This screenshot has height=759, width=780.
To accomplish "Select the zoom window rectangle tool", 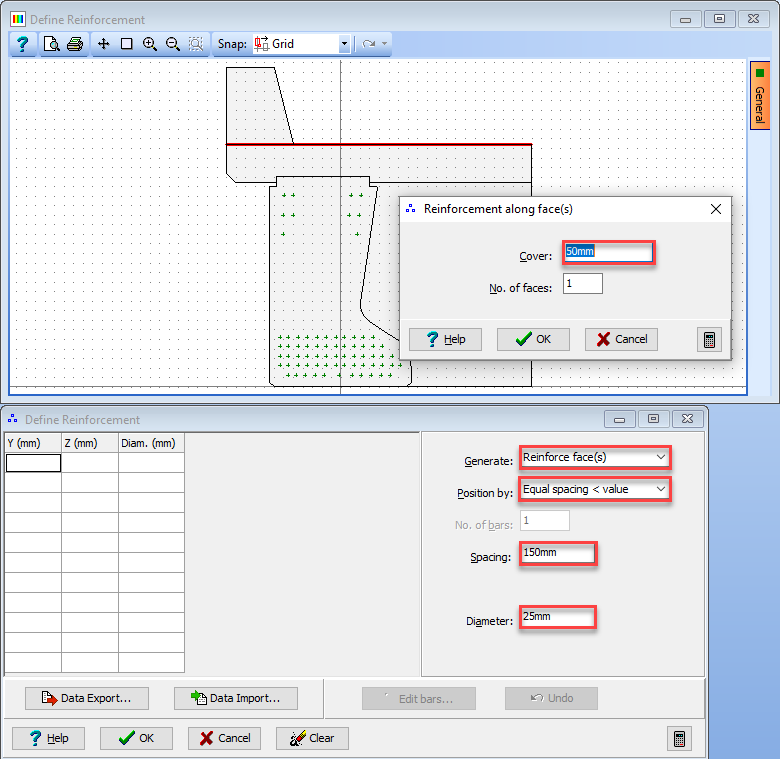I will pos(127,44).
